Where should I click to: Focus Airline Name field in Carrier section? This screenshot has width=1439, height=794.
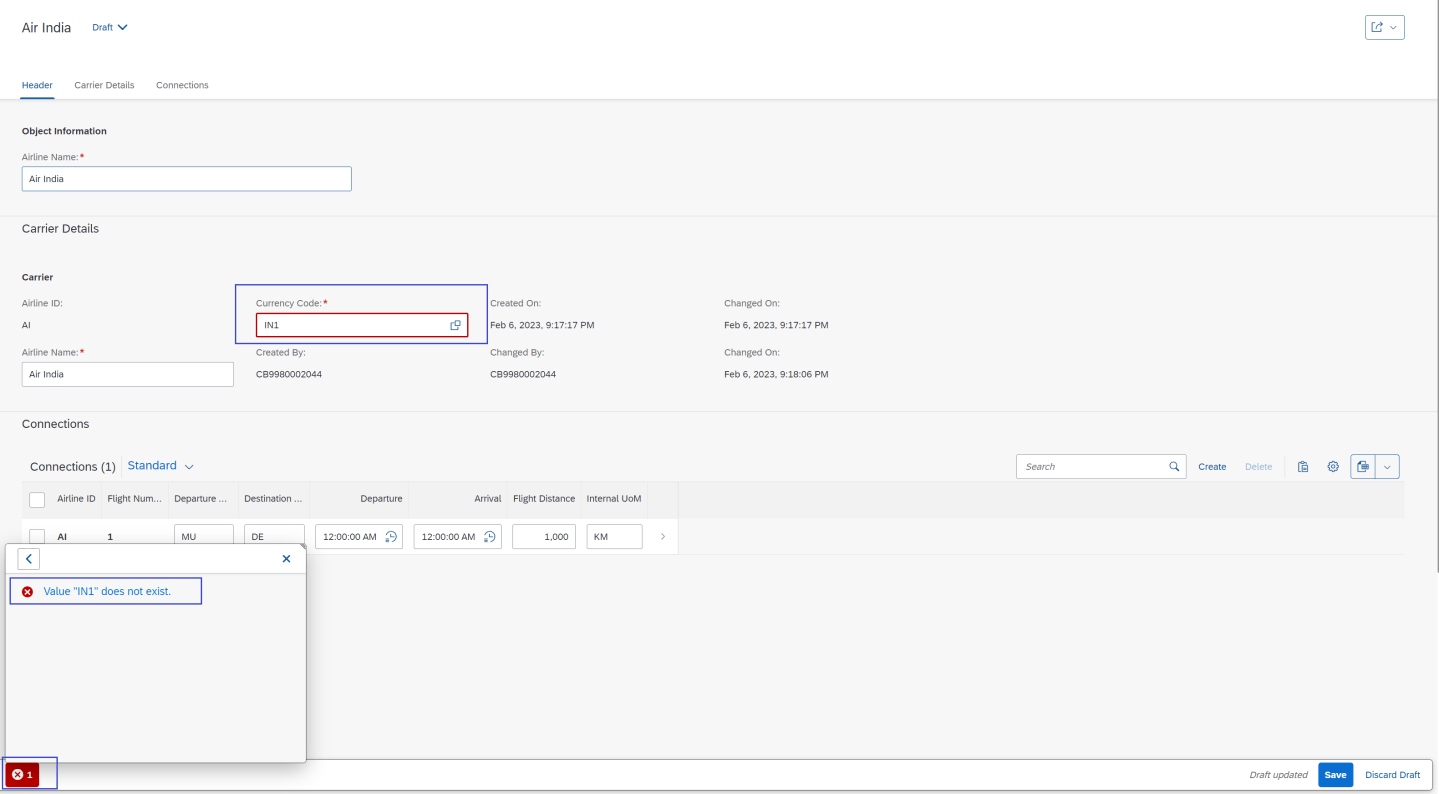pos(128,374)
